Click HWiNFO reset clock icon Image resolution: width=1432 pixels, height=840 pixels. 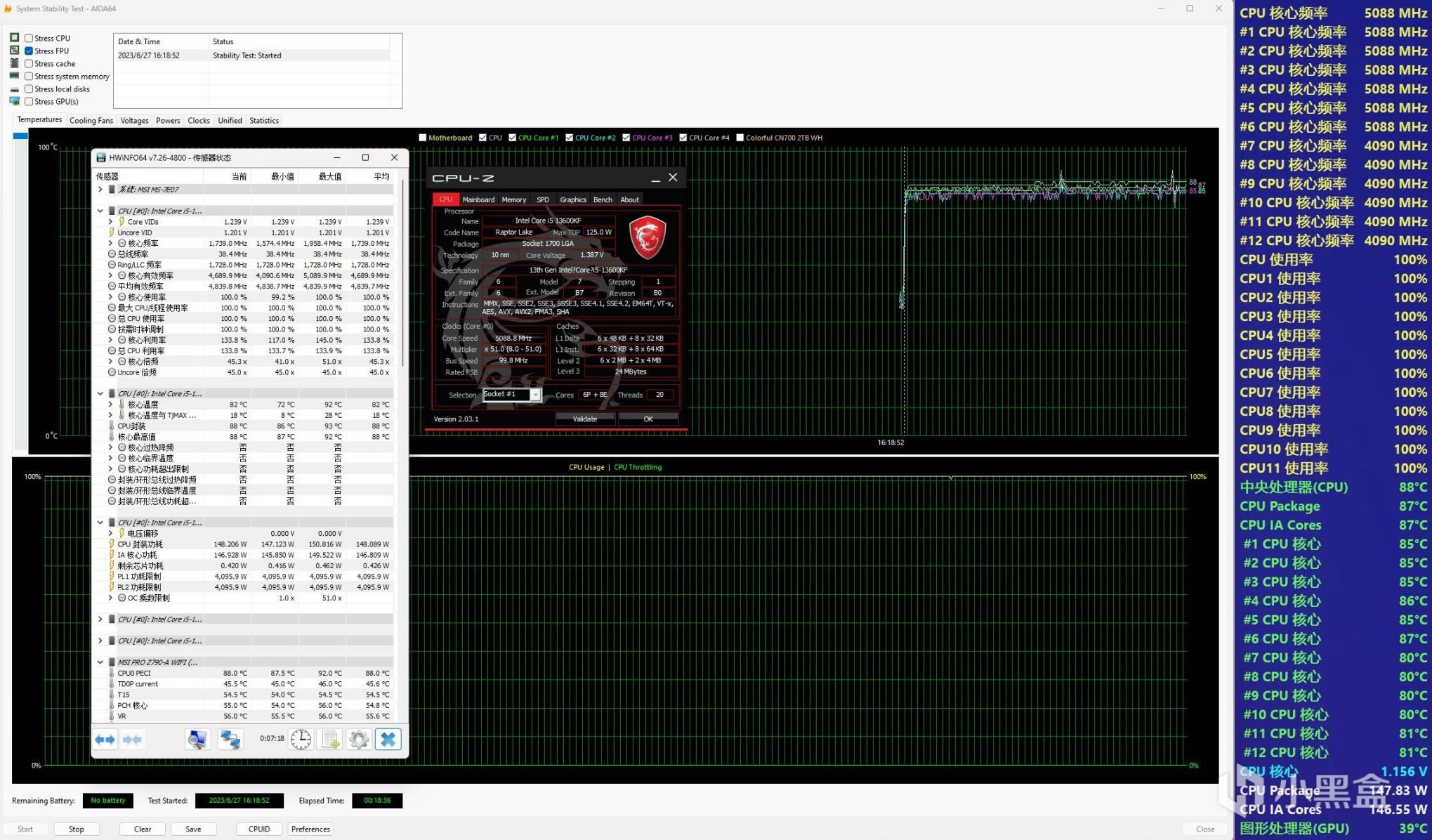(301, 740)
